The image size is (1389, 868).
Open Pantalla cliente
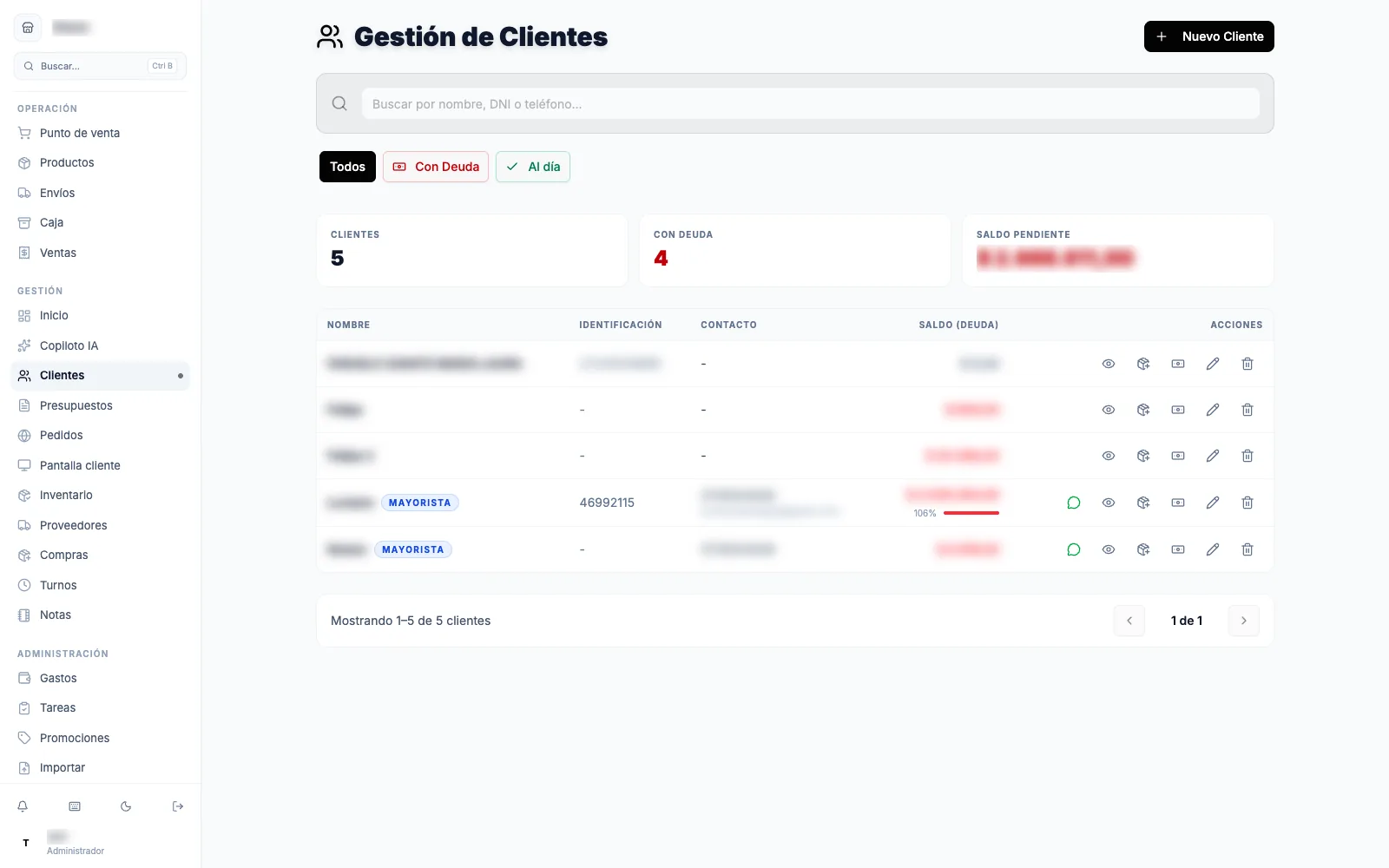pyautogui.click(x=101, y=465)
